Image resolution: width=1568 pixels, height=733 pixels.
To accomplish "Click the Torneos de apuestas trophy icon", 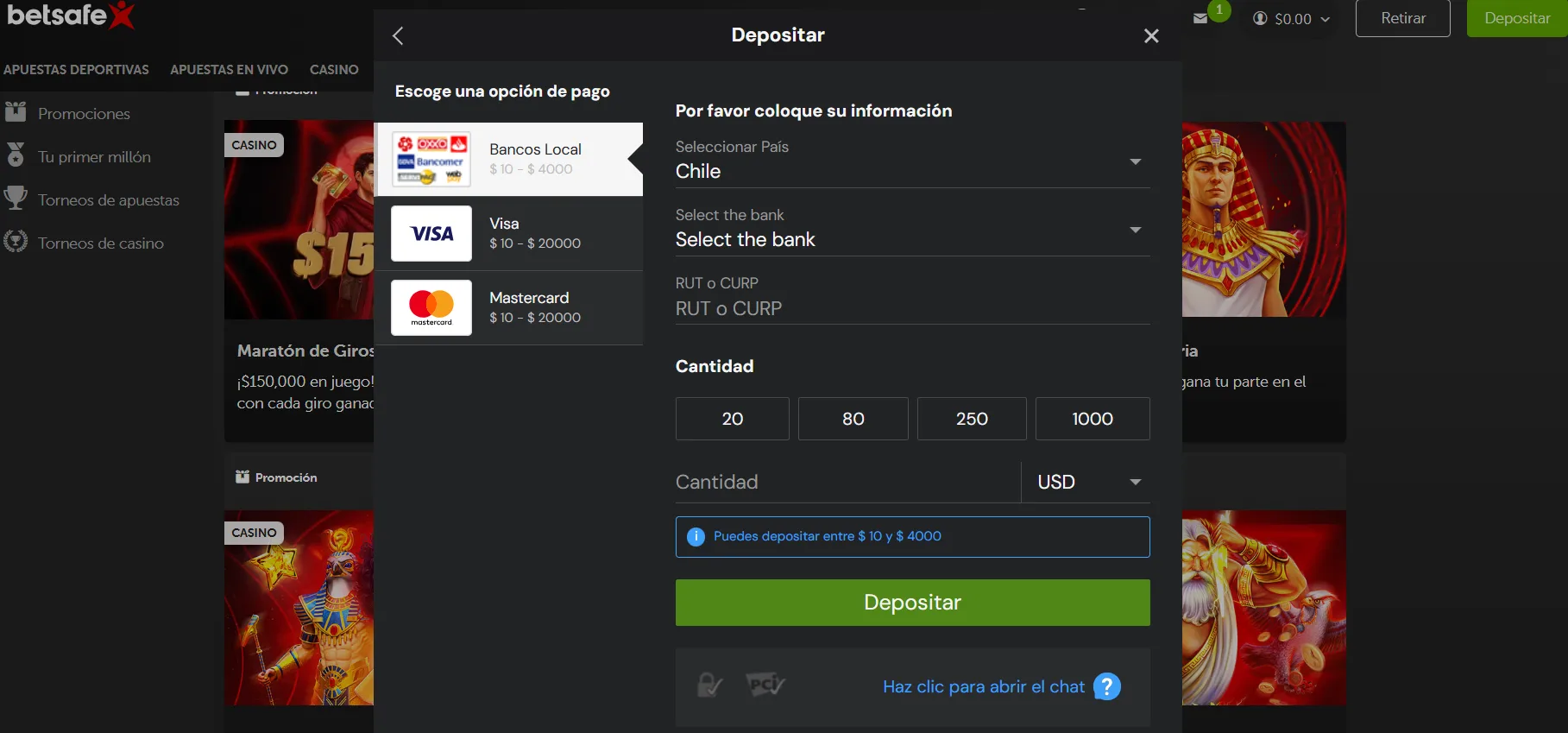I will click(x=16, y=199).
